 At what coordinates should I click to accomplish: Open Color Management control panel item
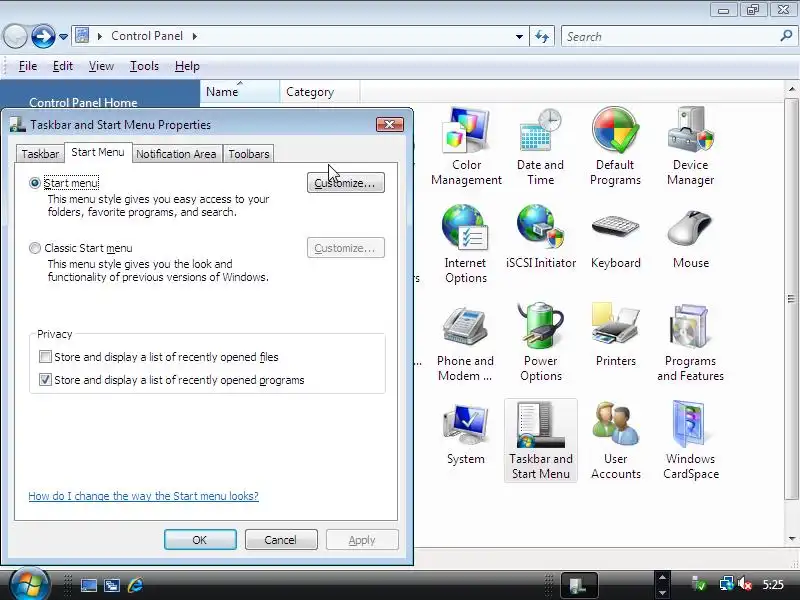pos(466,146)
